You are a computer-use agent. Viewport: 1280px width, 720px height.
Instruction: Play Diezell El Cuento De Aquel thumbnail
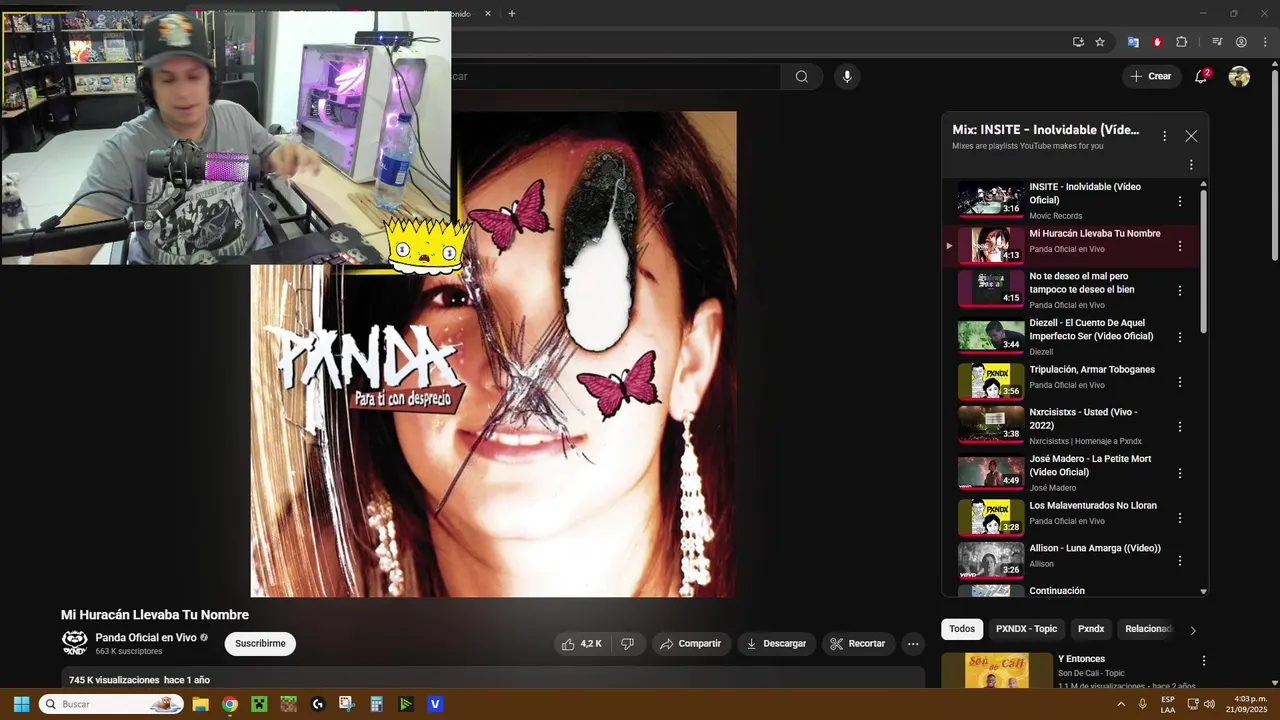pyautogui.click(x=991, y=336)
